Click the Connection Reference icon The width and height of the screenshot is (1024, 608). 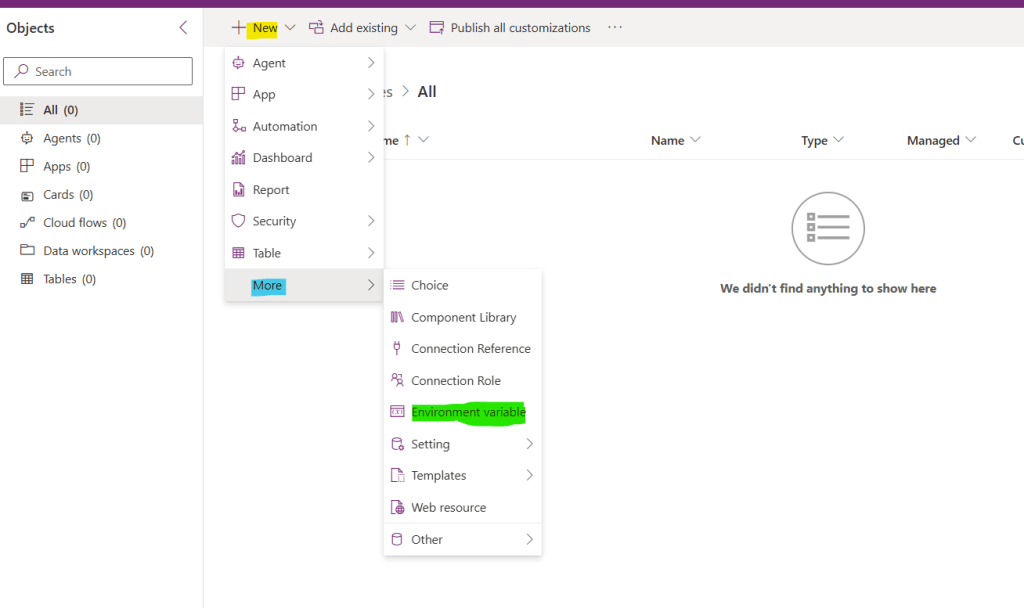point(396,348)
